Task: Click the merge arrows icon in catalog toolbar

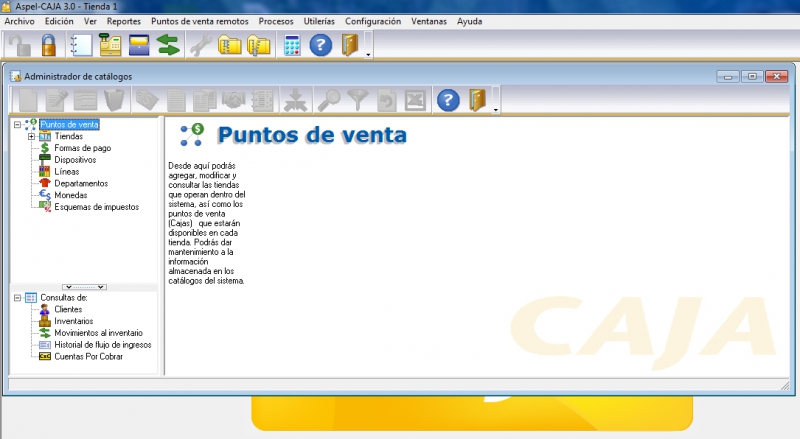Action: [x=295, y=100]
